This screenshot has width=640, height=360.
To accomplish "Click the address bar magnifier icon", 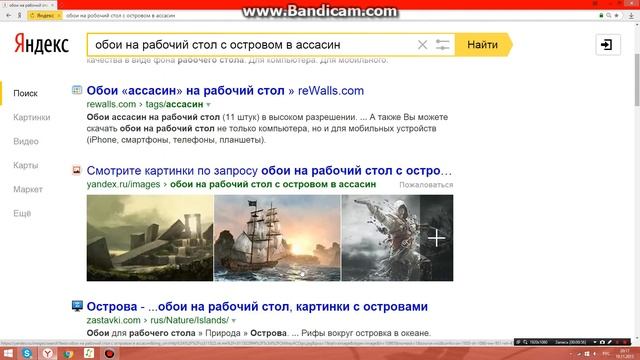I will 609,15.
